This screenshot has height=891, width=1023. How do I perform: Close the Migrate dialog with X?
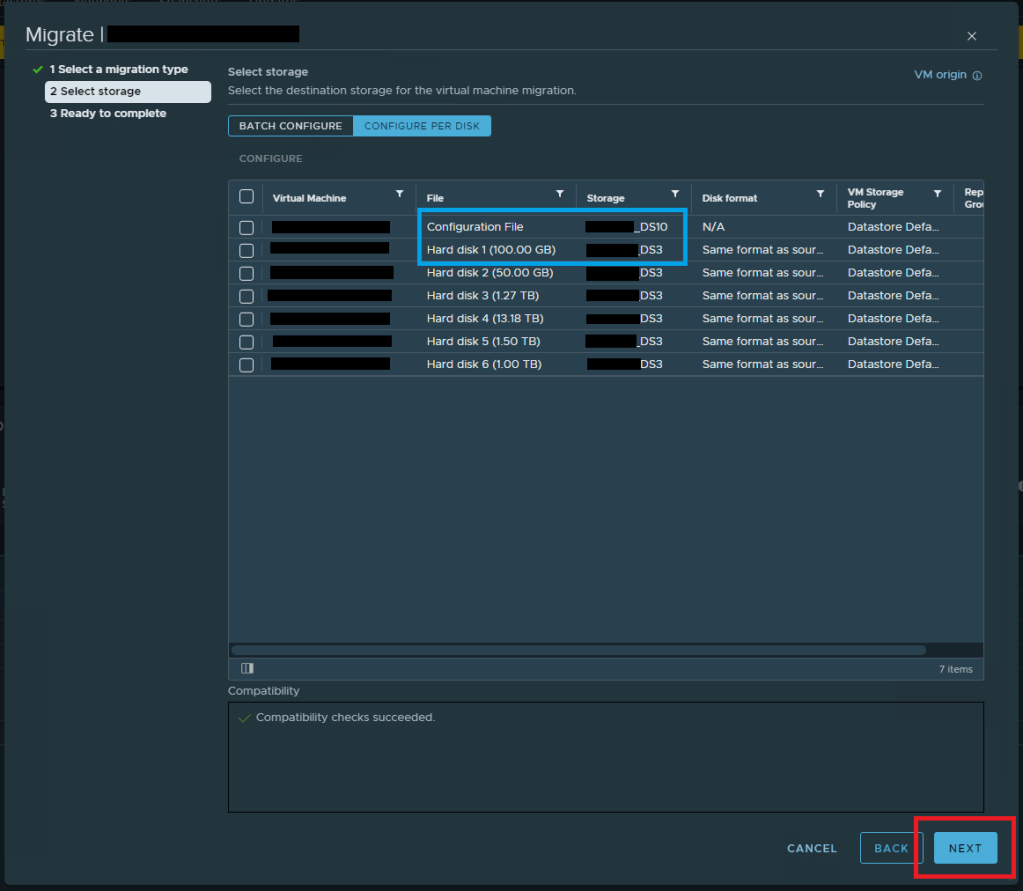pos(971,36)
